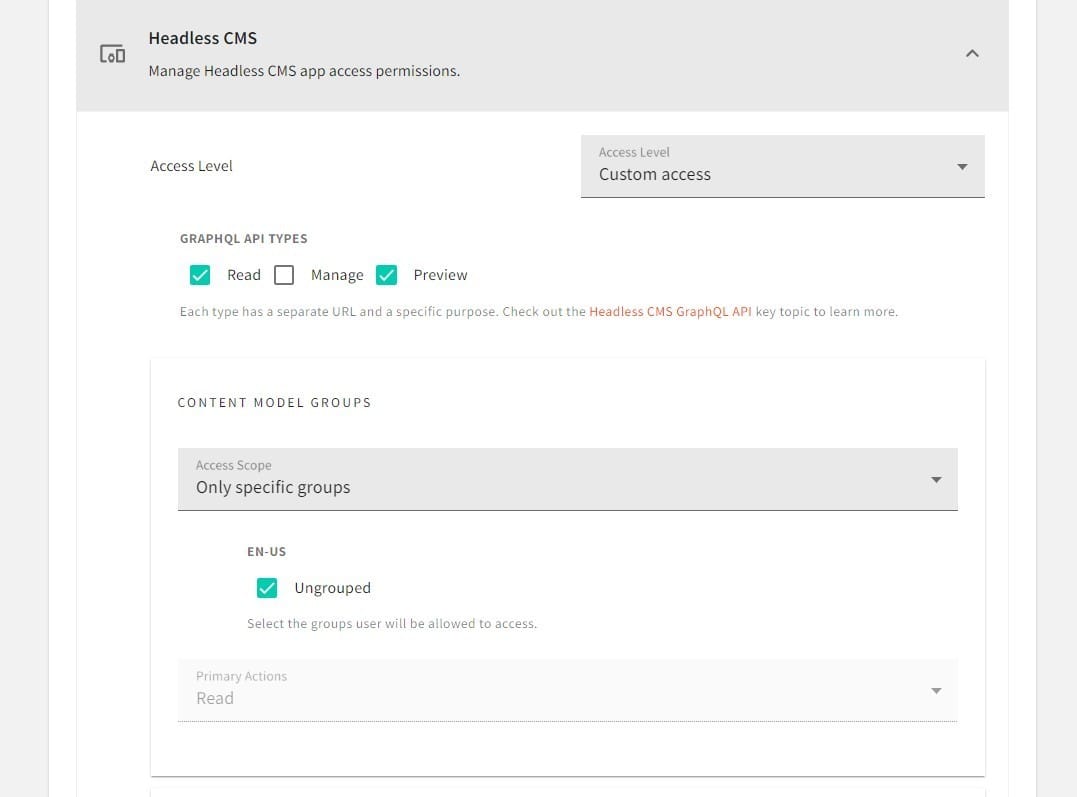Image resolution: width=1077 pixels, height=797 pixels.
Task: Uncheck the Read GraphQL API checkbox
Action: point(200,275)
